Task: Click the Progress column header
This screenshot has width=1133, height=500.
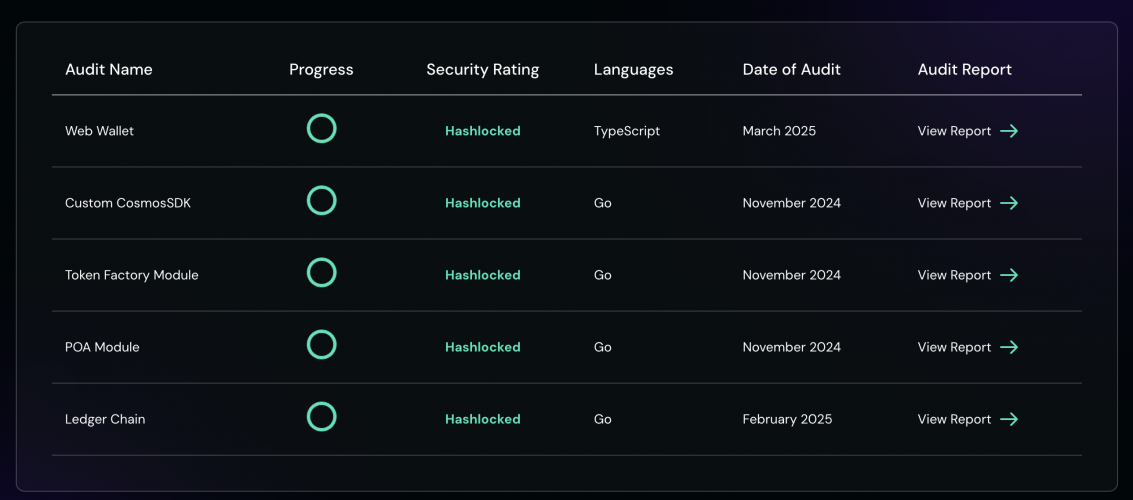Action: click(x=321, y=70)
